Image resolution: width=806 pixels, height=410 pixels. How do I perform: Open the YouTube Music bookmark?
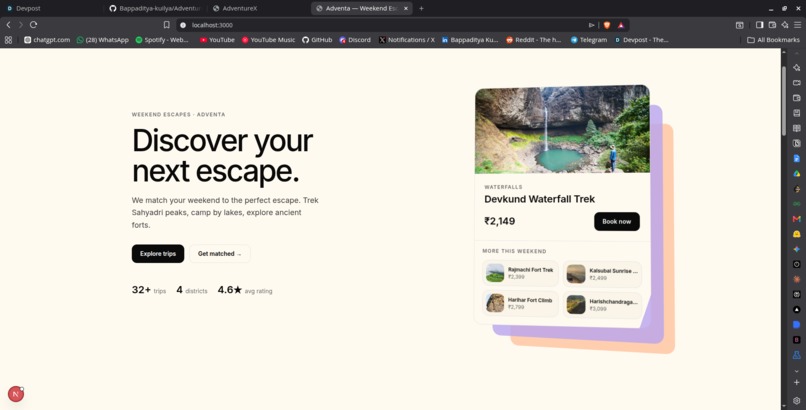click(x=268, y=40)
